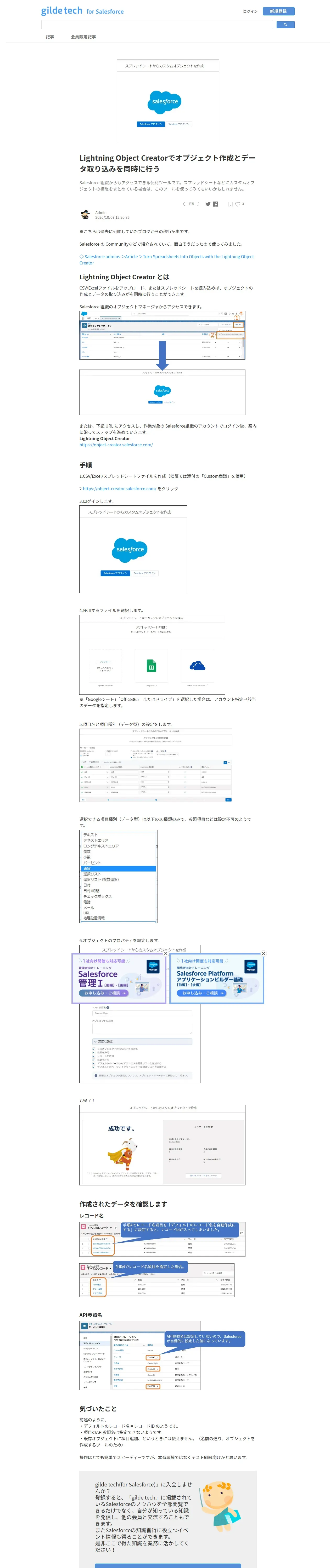Click the step 4 file selection screenshot
This screenshot has height=1568, width=336.
(x=152, y=654)
